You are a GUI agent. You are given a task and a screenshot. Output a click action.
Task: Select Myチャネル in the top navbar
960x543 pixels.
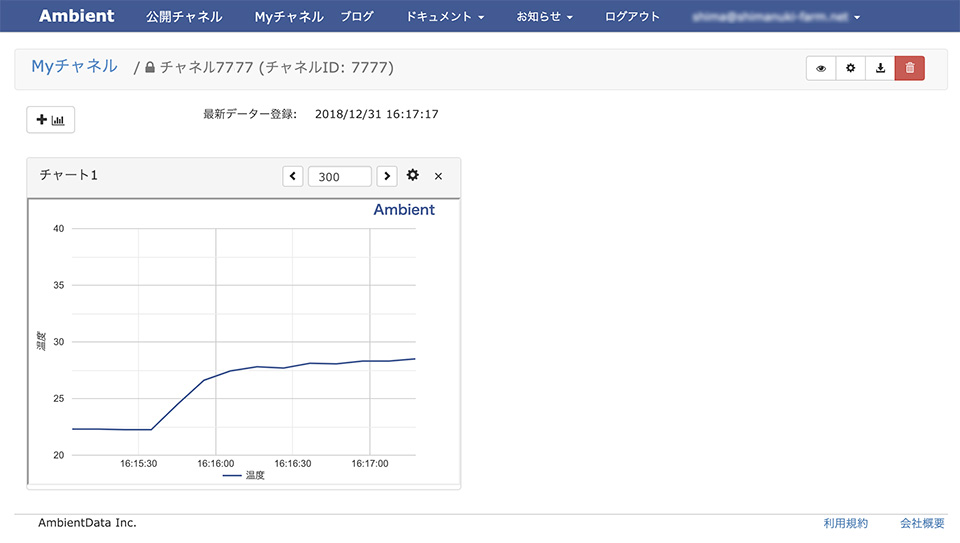[x=289, y=16]
